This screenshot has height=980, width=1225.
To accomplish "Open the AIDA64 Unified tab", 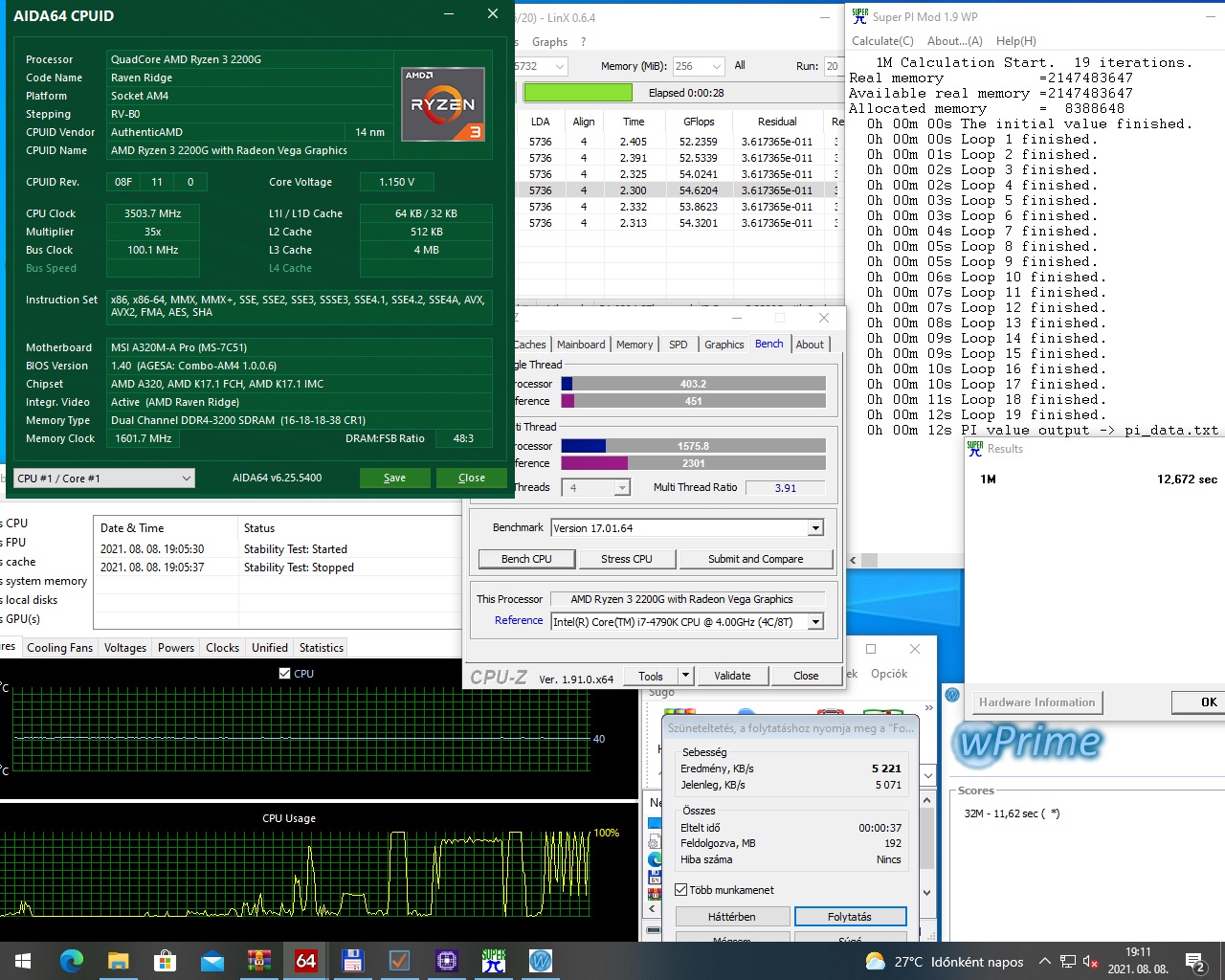I will click(x=270, y=648).
